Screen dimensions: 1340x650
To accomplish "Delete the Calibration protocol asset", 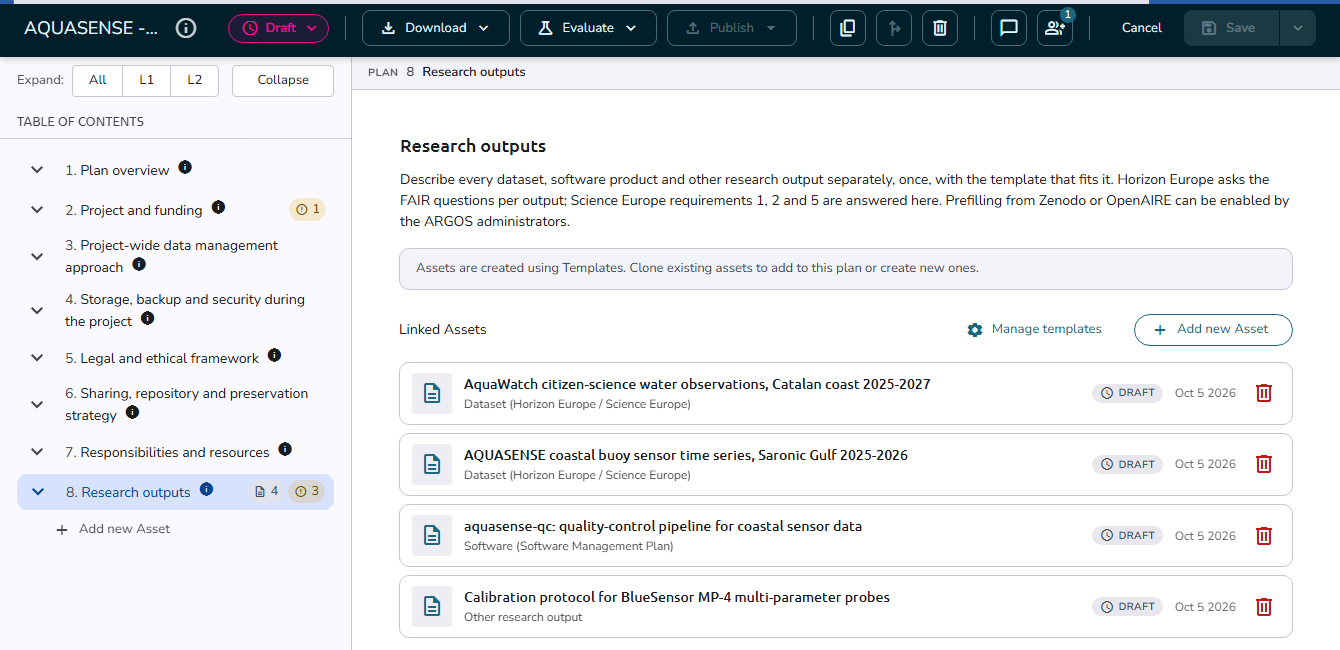I will (x=1264, y=606).
